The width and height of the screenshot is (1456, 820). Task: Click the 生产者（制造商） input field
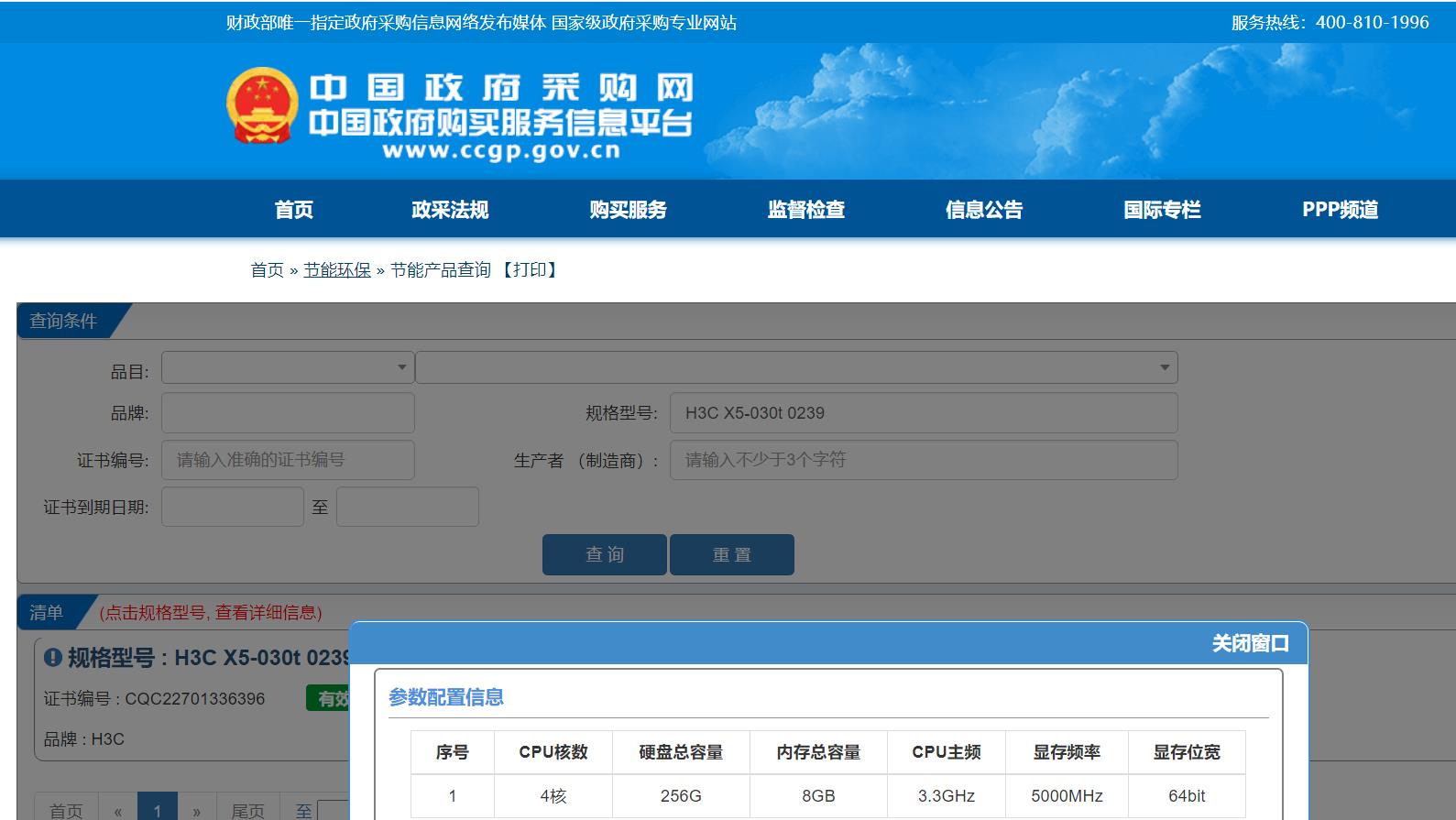(x=924, y=460)
